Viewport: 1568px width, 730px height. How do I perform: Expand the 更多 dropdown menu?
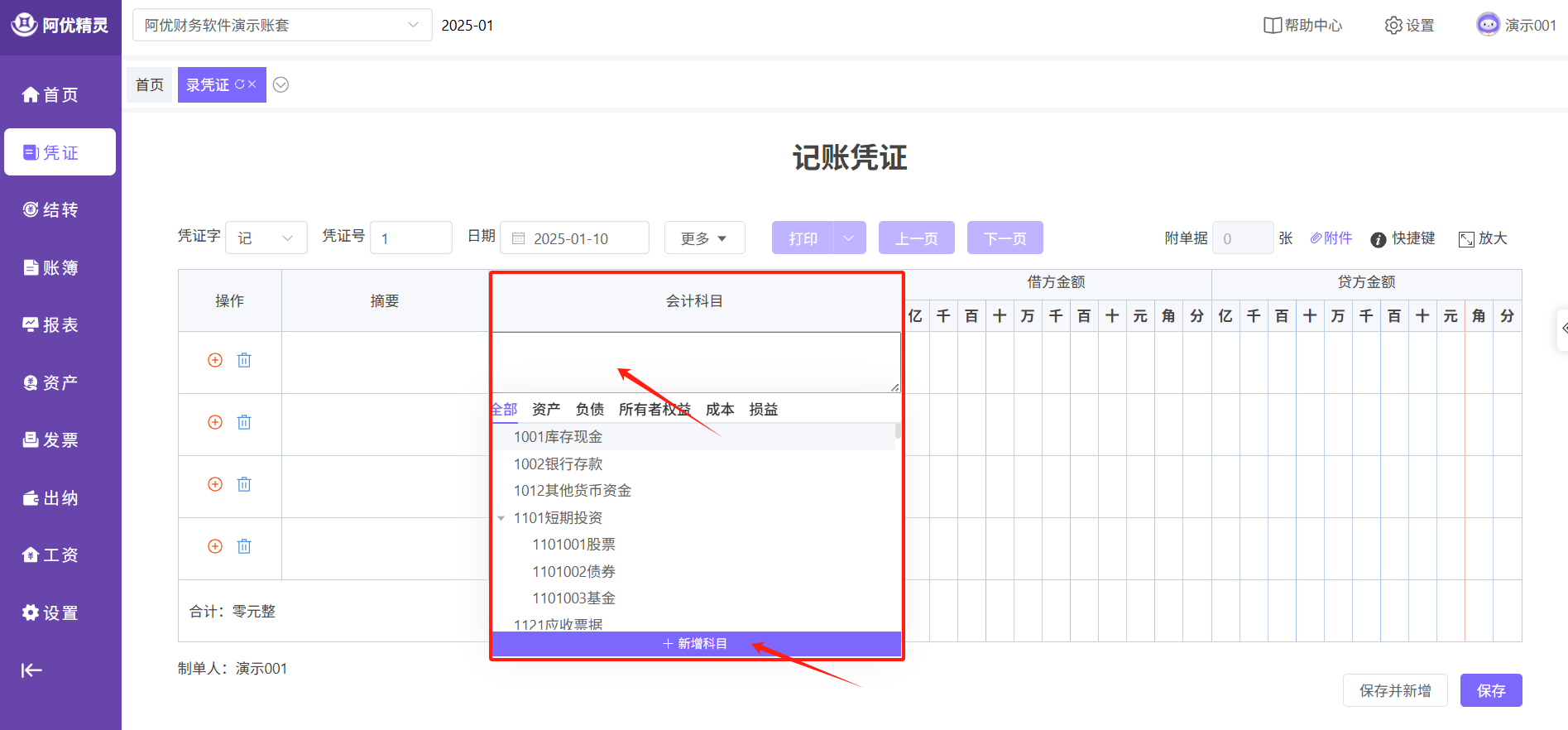pyautogui.click(x=704, y=238)
